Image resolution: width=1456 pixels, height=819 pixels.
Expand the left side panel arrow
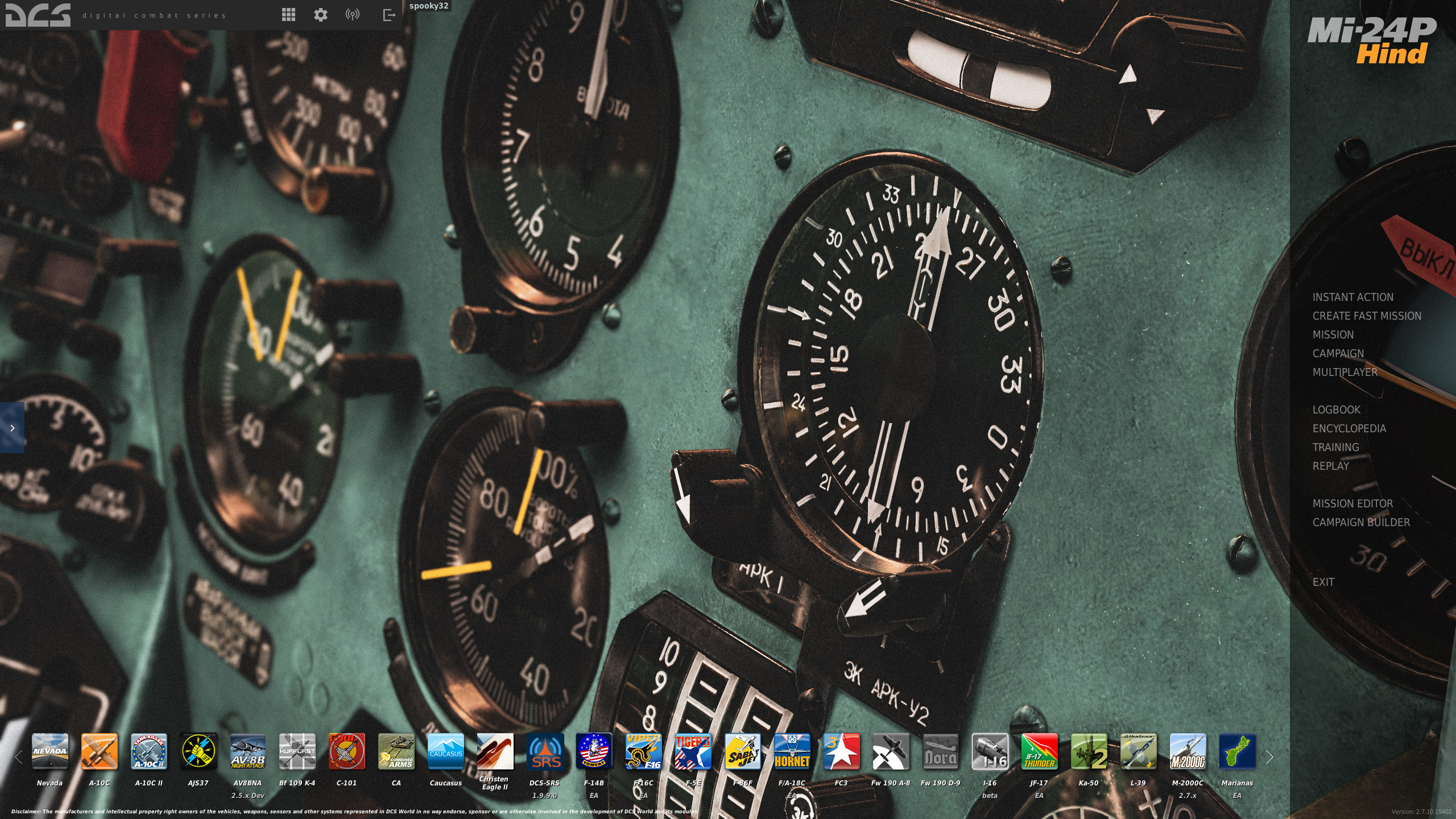pos(12,428)
